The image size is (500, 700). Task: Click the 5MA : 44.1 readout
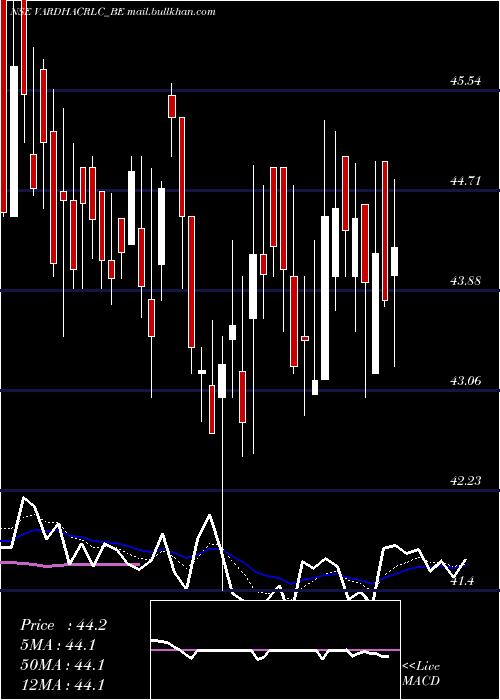[58, 645]
